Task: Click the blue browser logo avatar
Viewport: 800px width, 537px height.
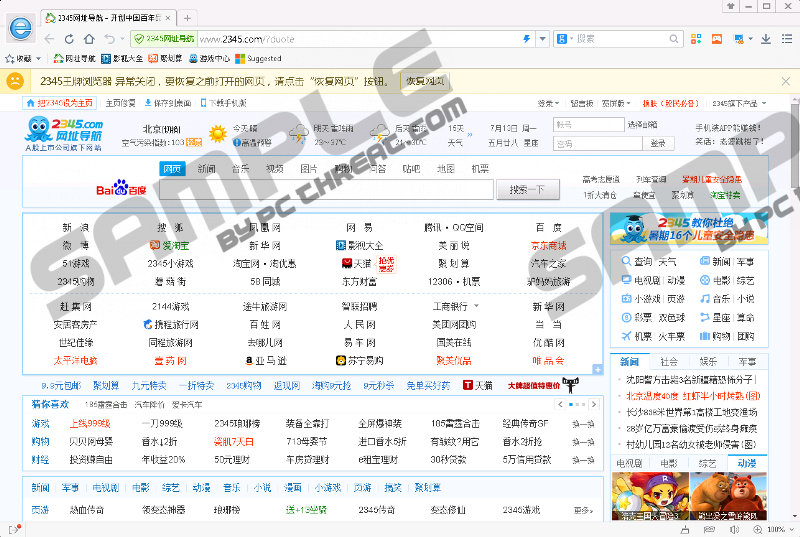Action: tap(21, 28)
